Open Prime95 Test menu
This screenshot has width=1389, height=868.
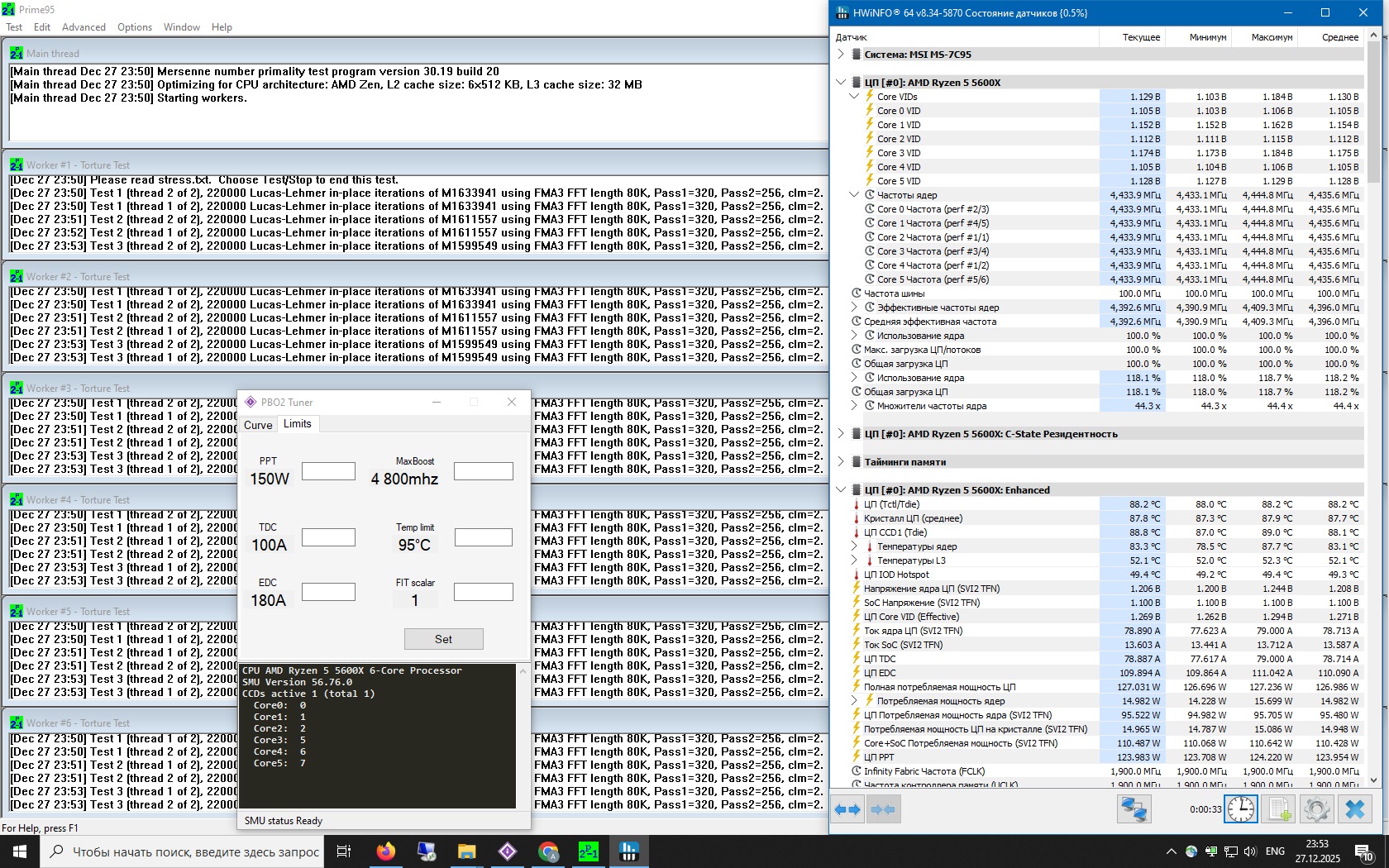pos(14,27)
